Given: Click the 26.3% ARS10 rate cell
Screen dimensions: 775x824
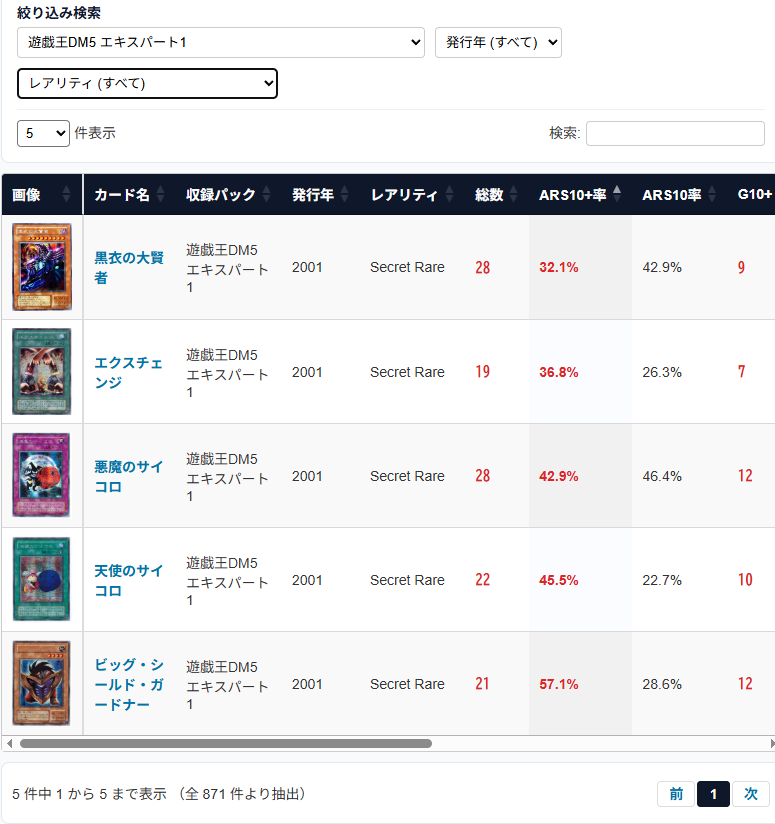Looking at the screenshot, I should click(x=662, y=373).
